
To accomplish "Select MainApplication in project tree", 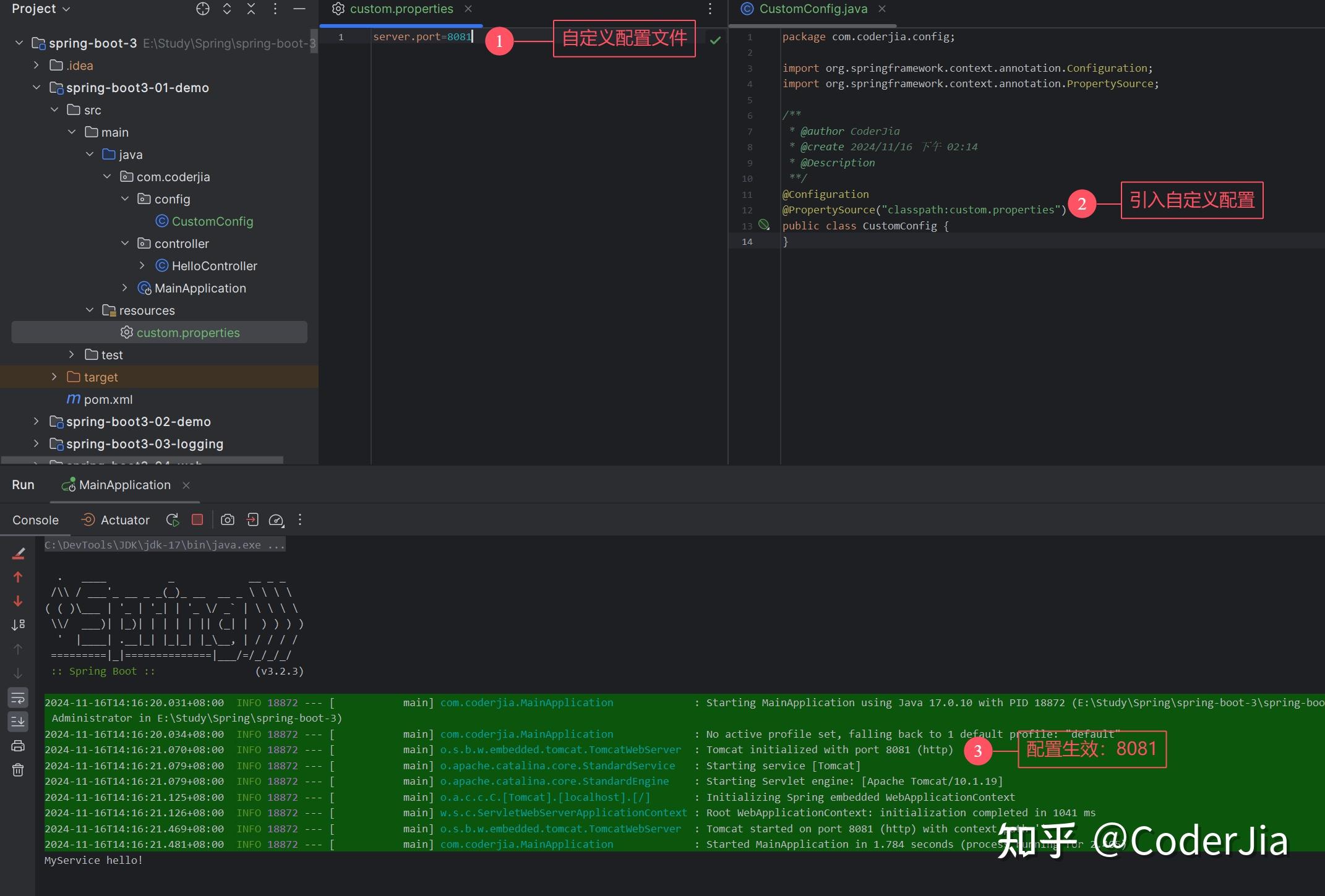I will click(x=192, y=288).
